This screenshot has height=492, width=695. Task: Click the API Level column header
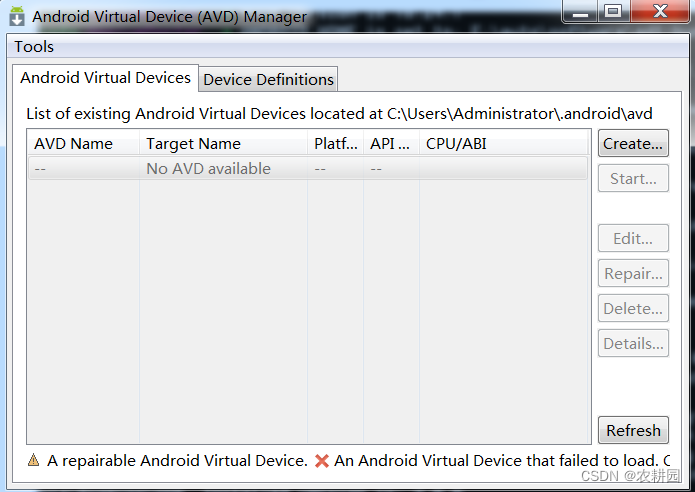(390, 143)
